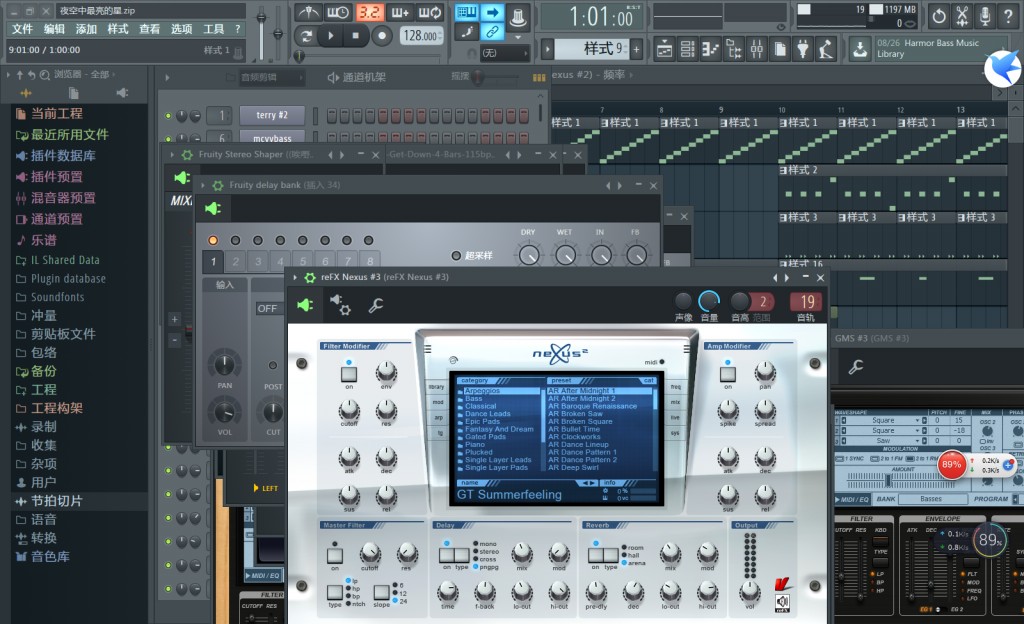Open Nexus detailed settings gear icon
The image size is (1024, 624).
click(x=340, y=305)
